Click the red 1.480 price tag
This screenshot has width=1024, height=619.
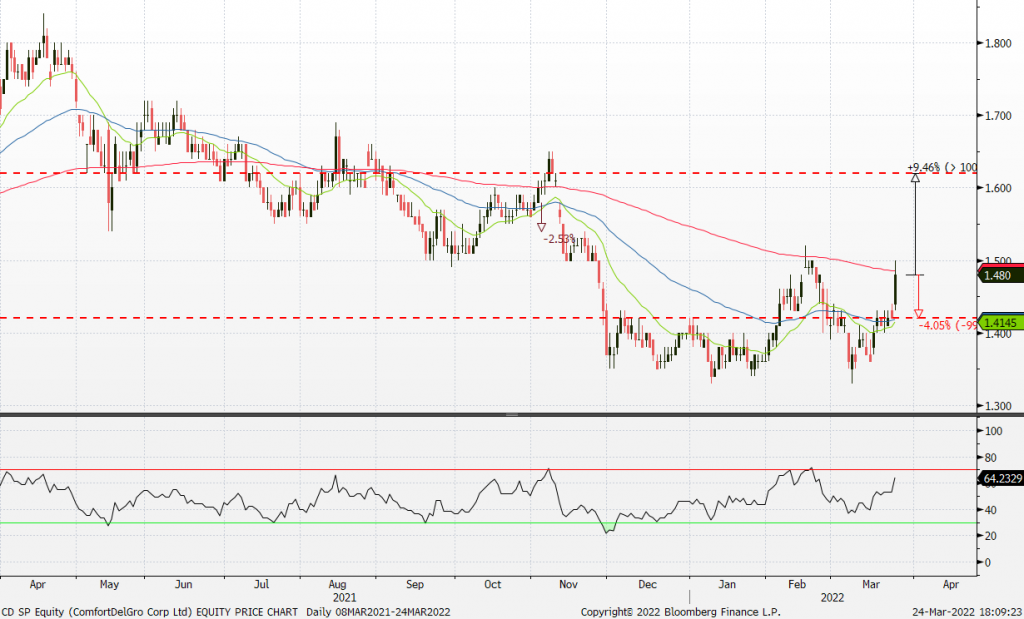[x=1000, y=275]
